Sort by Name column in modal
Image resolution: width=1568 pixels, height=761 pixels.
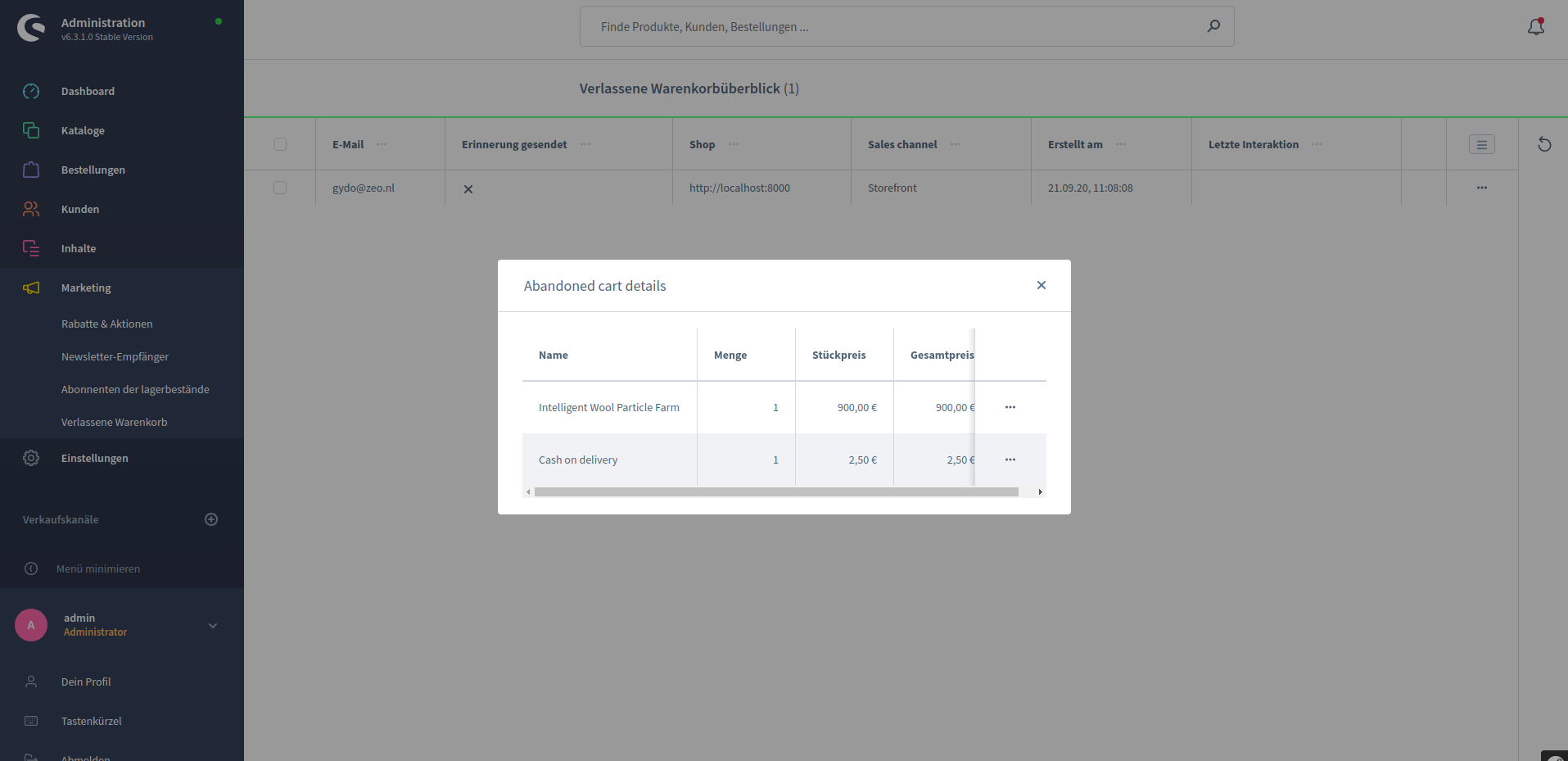(554, 355)
